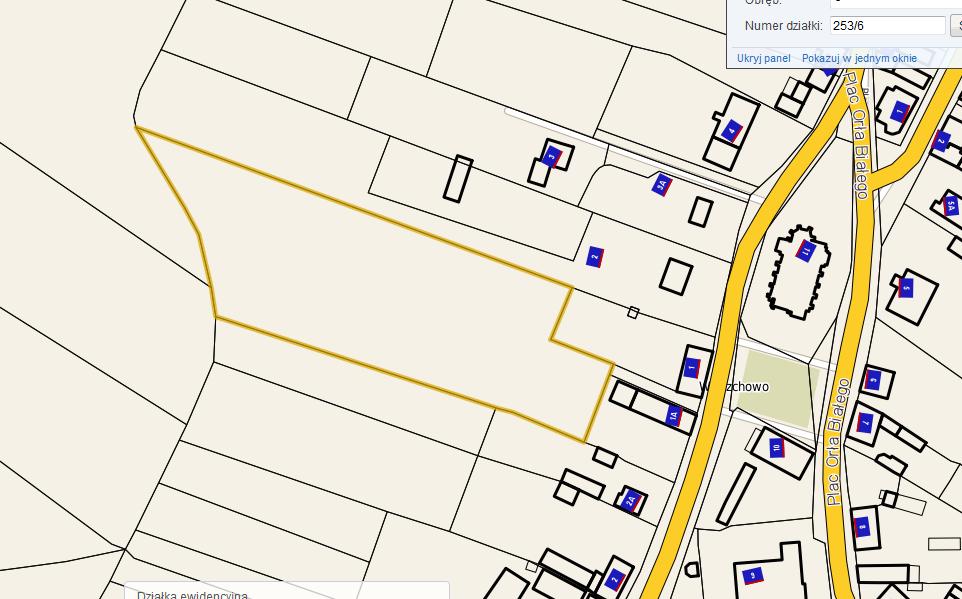Select address marker 5 building point

(x=906, y=287)
